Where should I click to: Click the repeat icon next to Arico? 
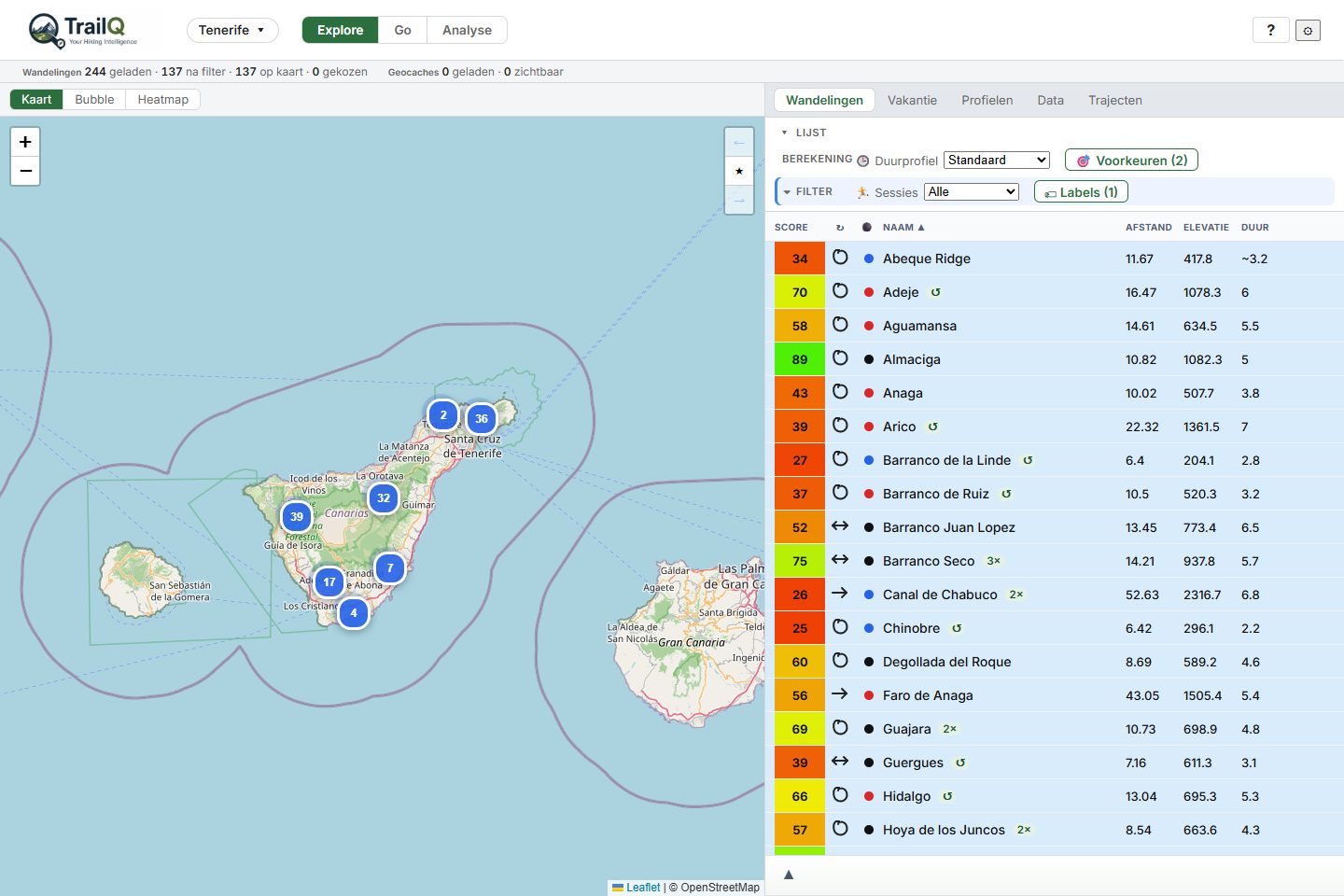pyautogui.click(x=933, y=427)
